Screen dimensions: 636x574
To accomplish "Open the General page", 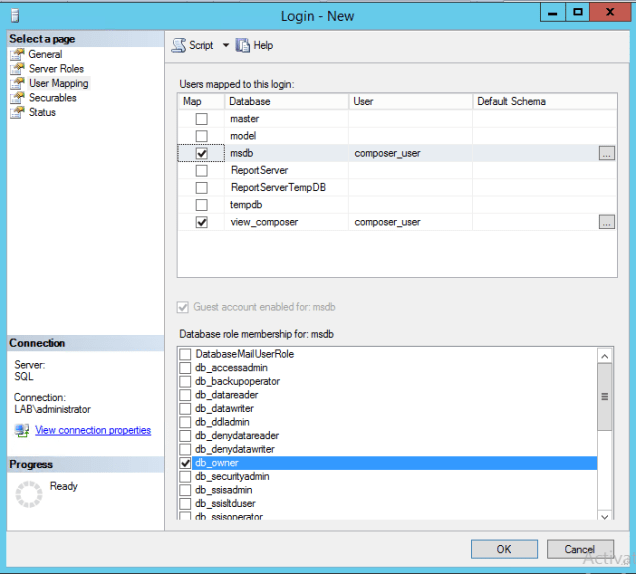I will pyautogui.click(x=45, y=54).
